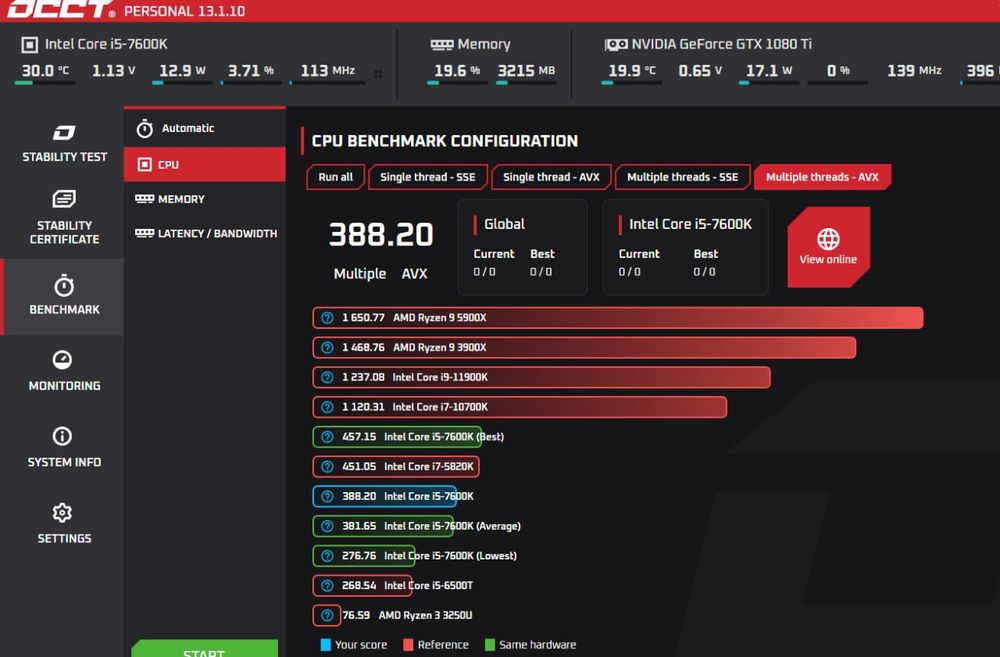This screenshot has width=1000, height=657.
Task: Click the Same hardware legend entry
Action: (x=531, y=645)
